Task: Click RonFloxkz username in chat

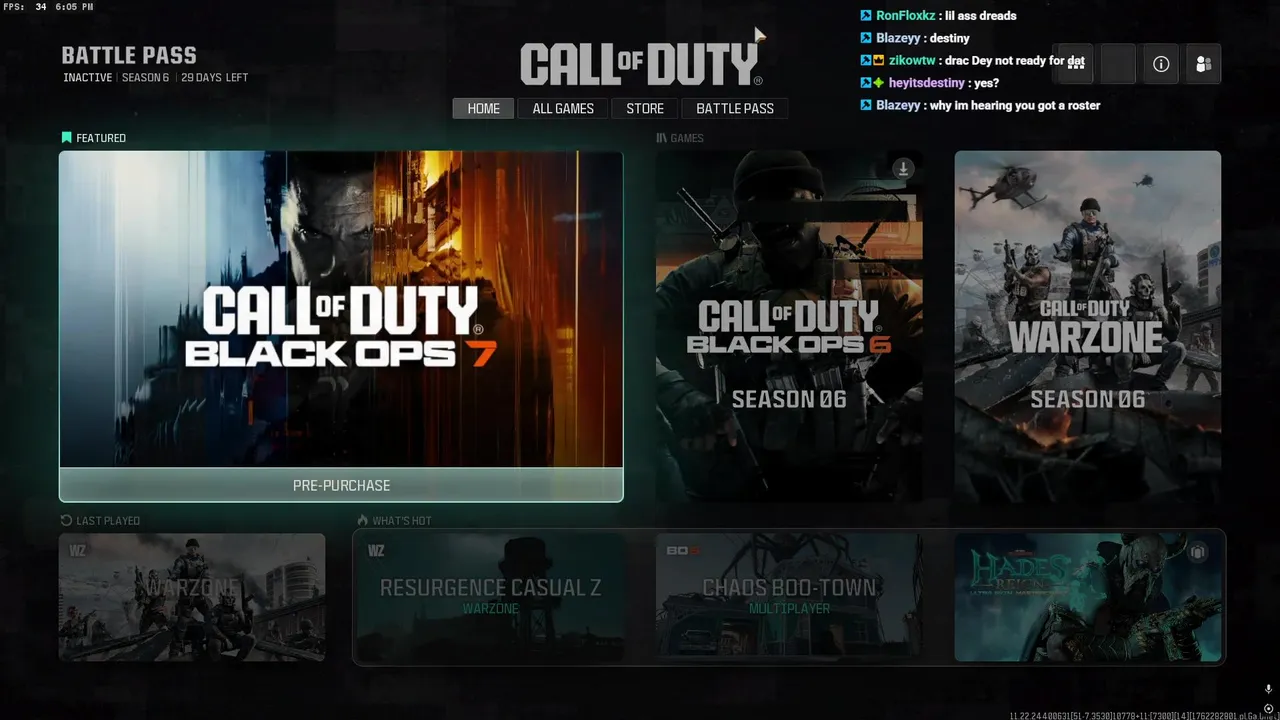Action: coord(906,16)
